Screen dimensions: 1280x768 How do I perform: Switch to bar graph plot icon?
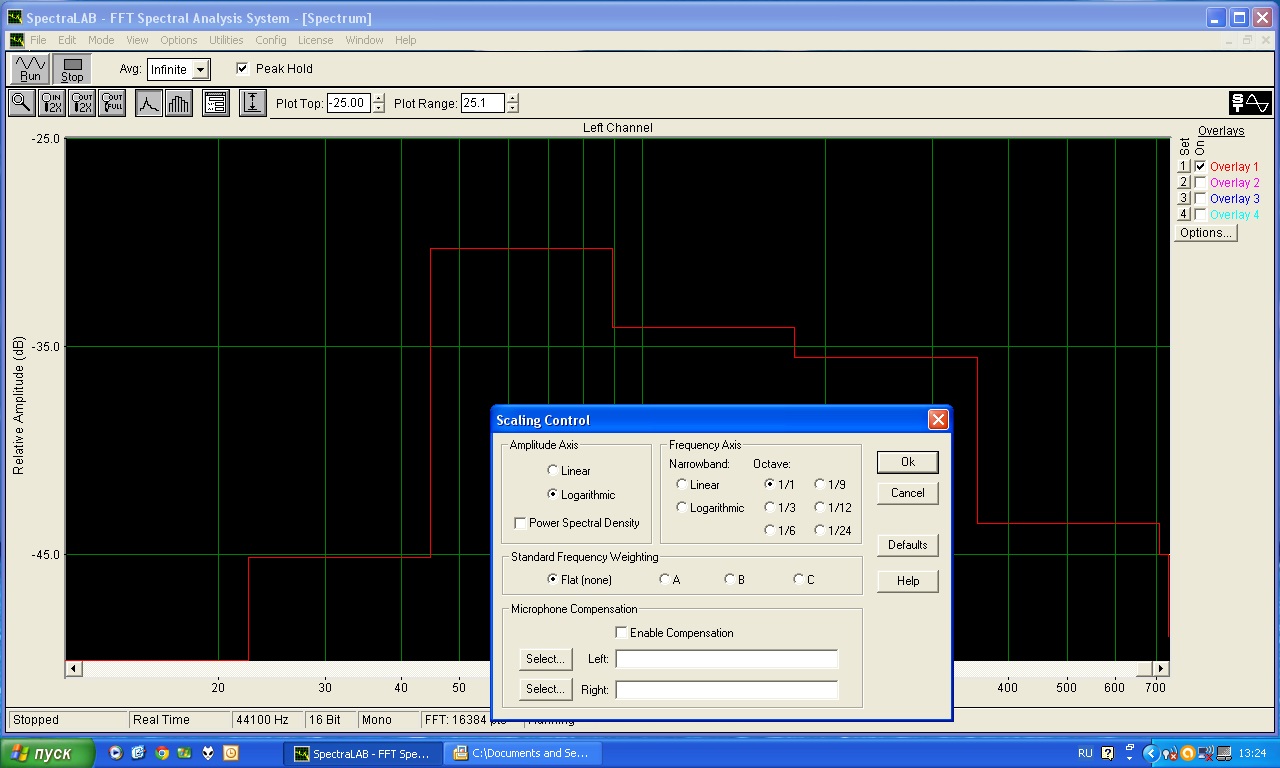pos(179,103)
